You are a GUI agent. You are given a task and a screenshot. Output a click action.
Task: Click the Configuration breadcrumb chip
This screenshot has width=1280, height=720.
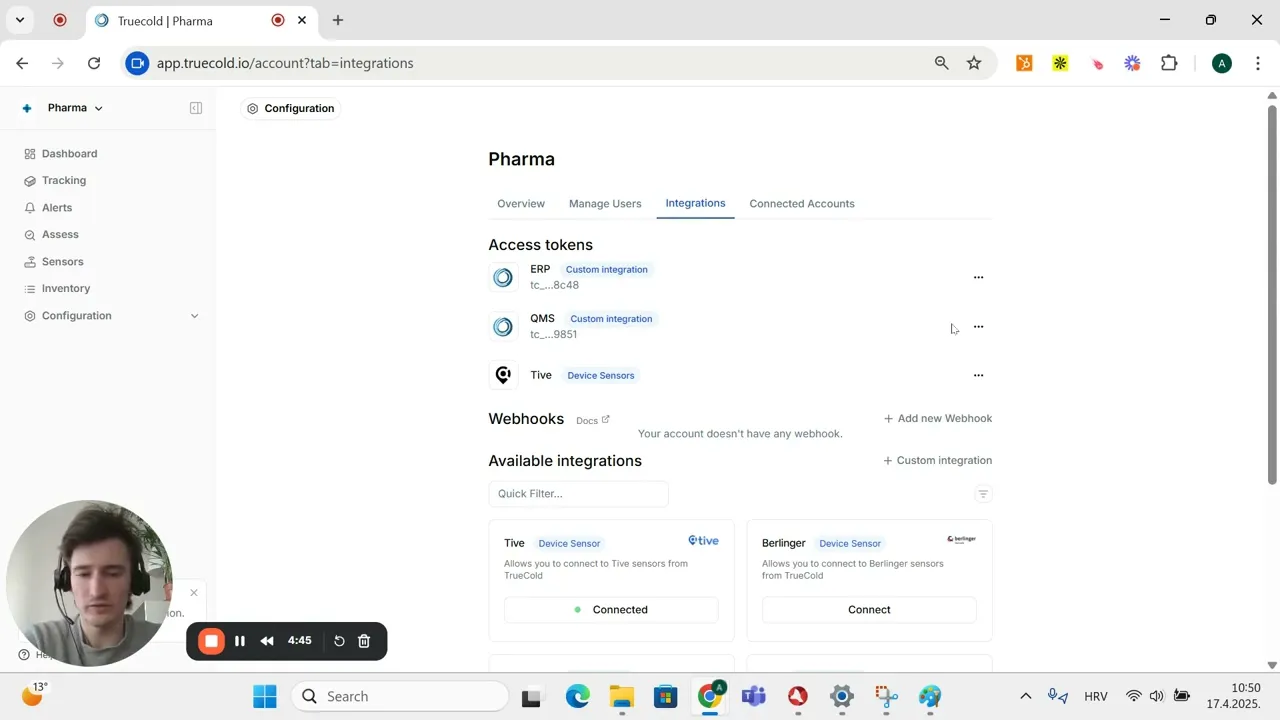point(291,109)
